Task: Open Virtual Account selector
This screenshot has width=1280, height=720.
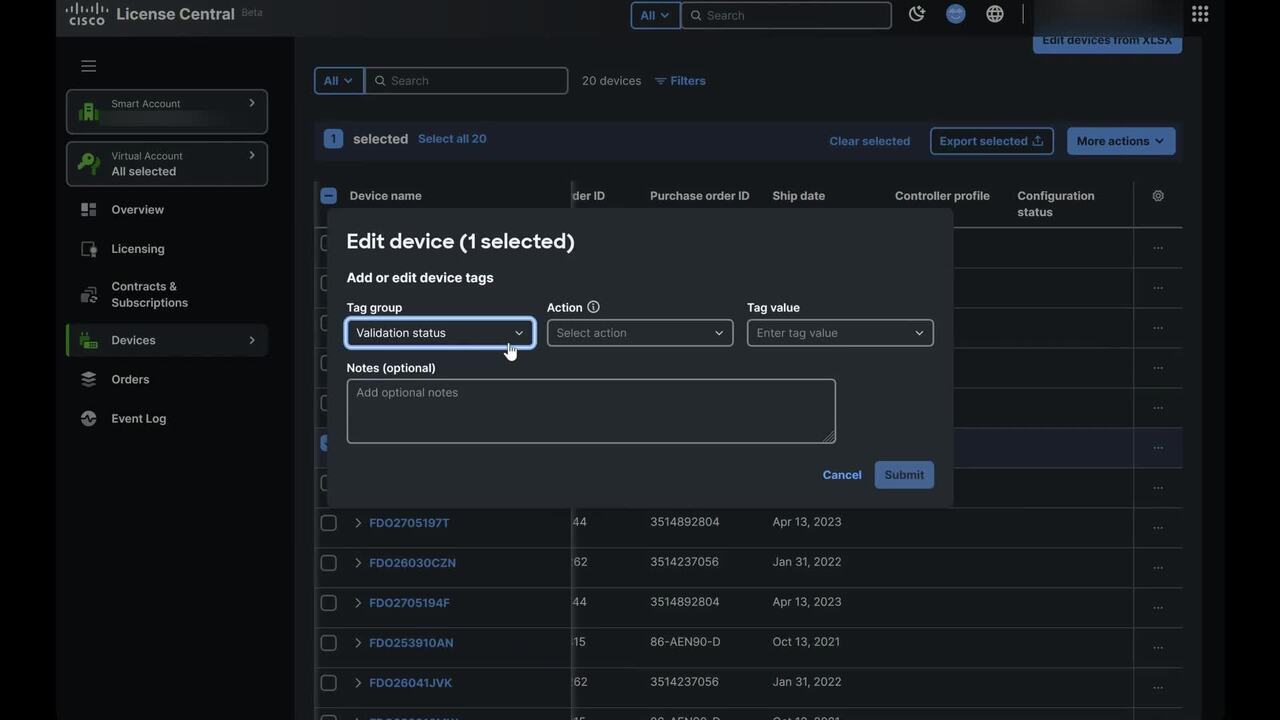Action: tap(167, 164)
